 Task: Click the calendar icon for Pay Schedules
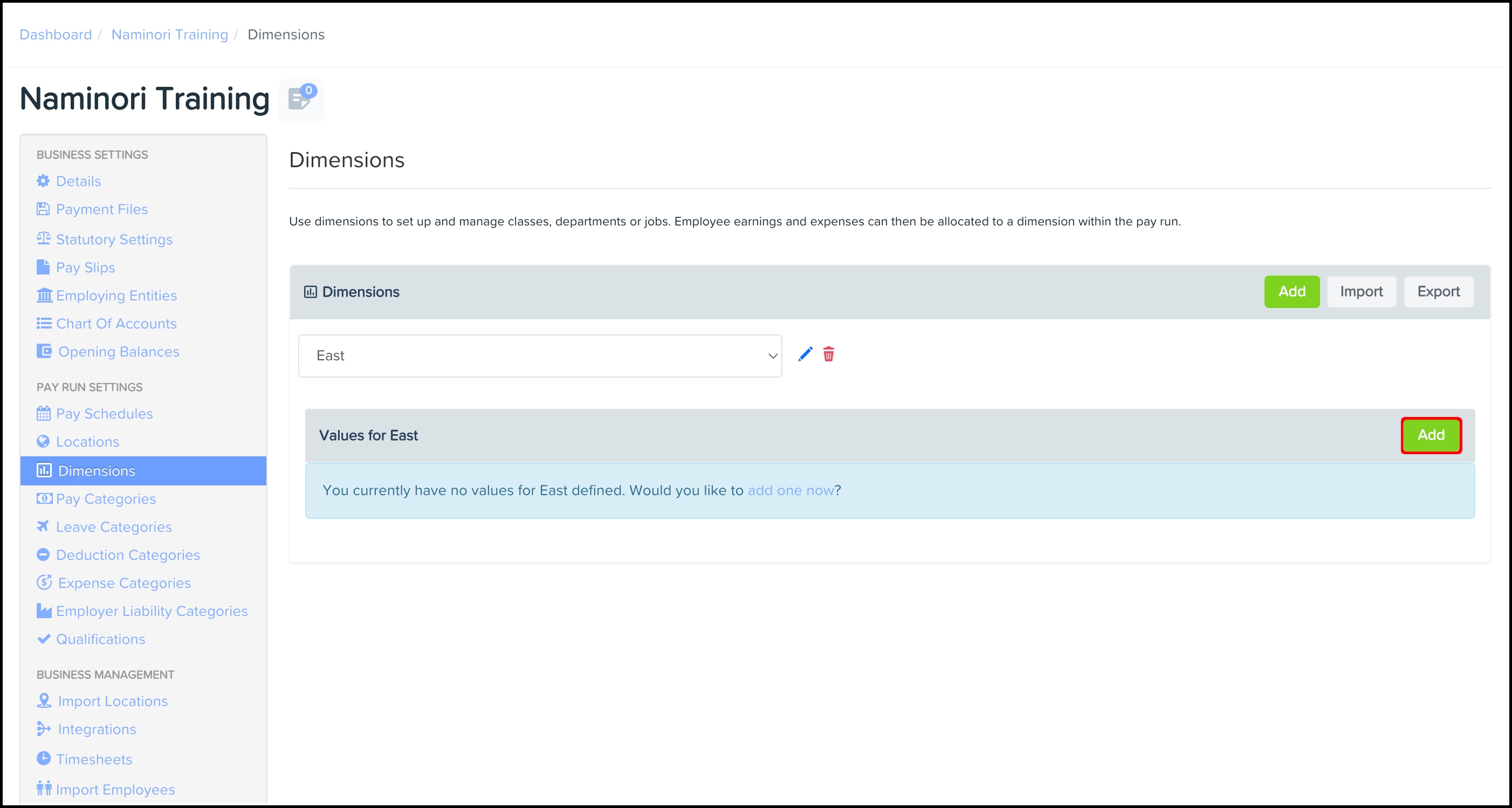pos(44,413)
